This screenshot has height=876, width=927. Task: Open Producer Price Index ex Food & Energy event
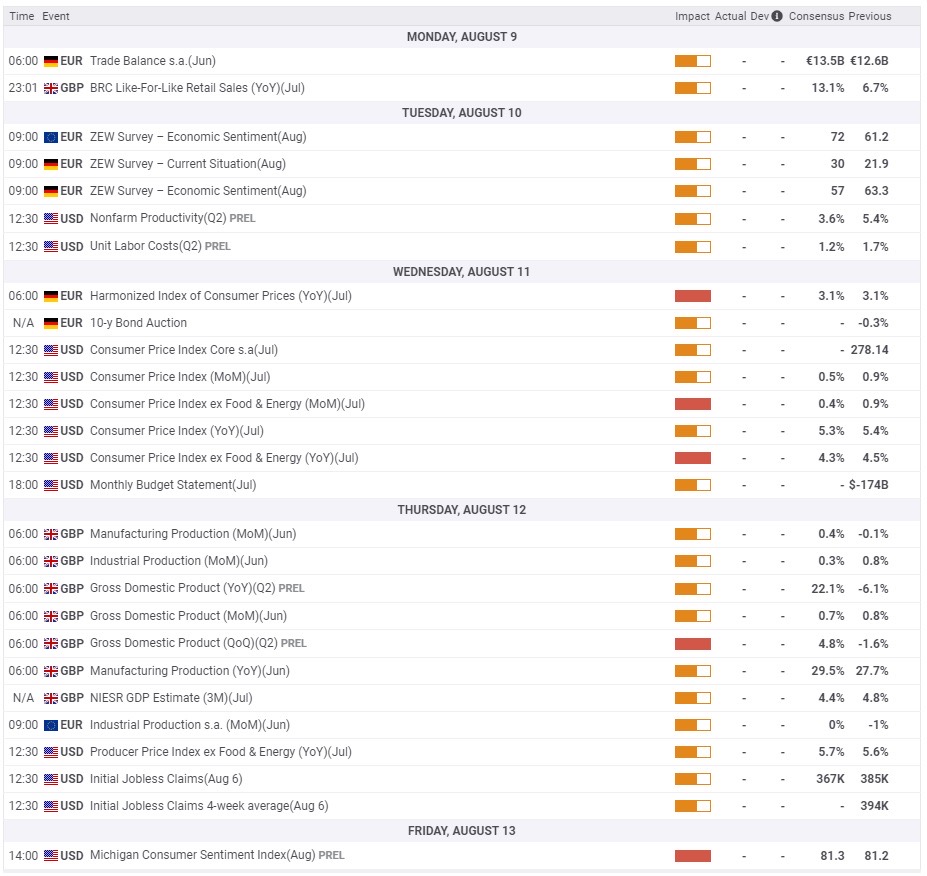pyautogui.click(x=221, y=752)
